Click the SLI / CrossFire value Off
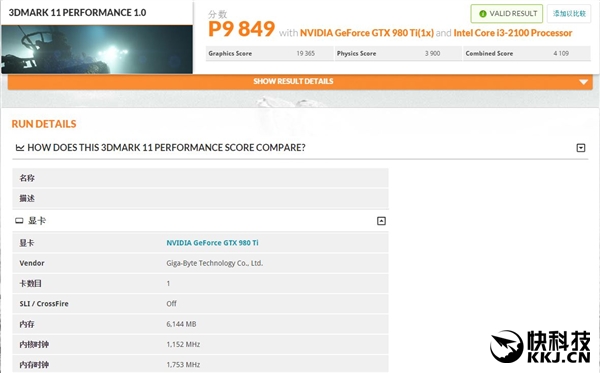The width and height of the screenshot is (600, 373). coord(171,304)
